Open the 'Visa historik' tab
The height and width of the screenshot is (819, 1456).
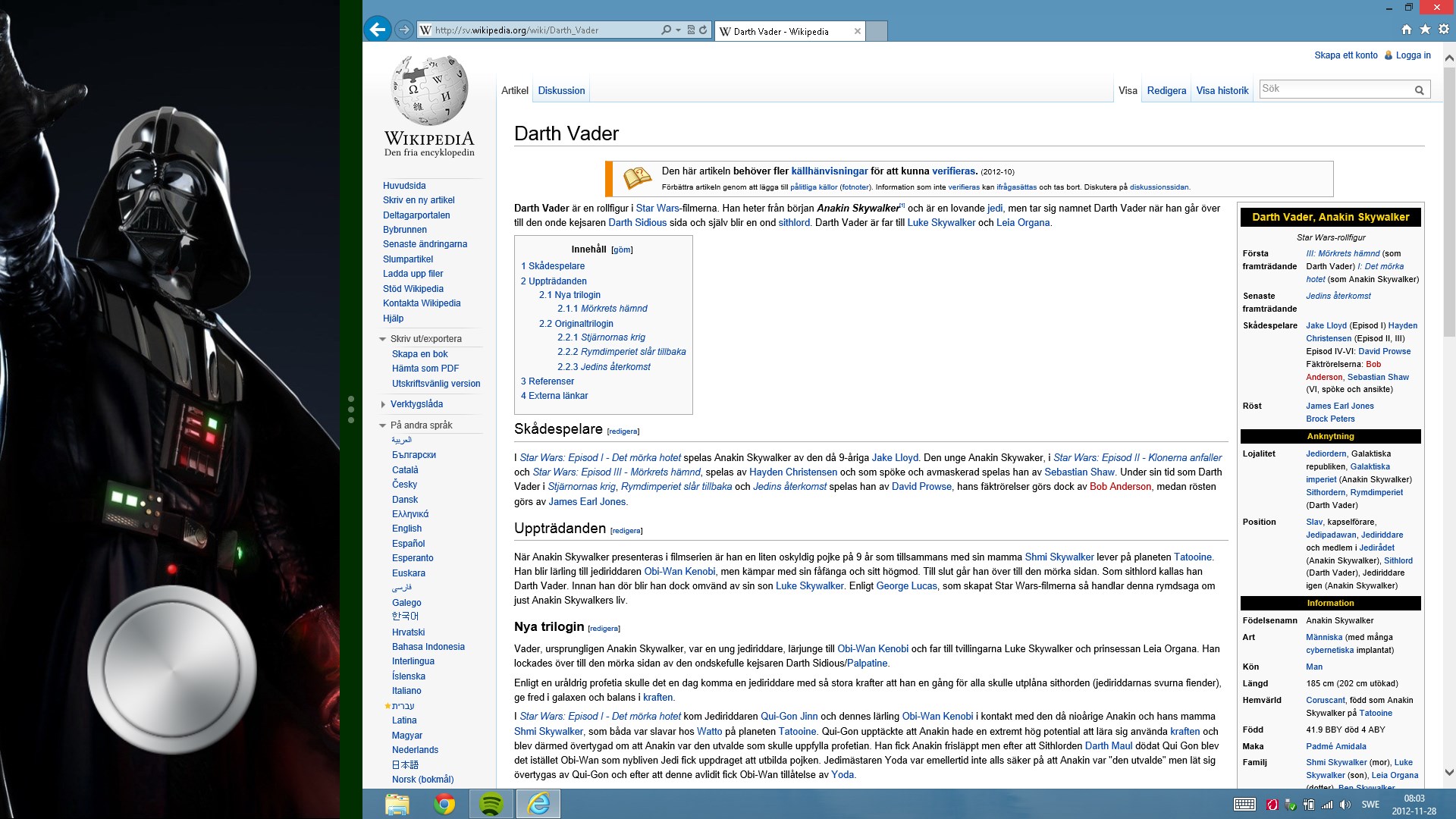[1222, 90]
